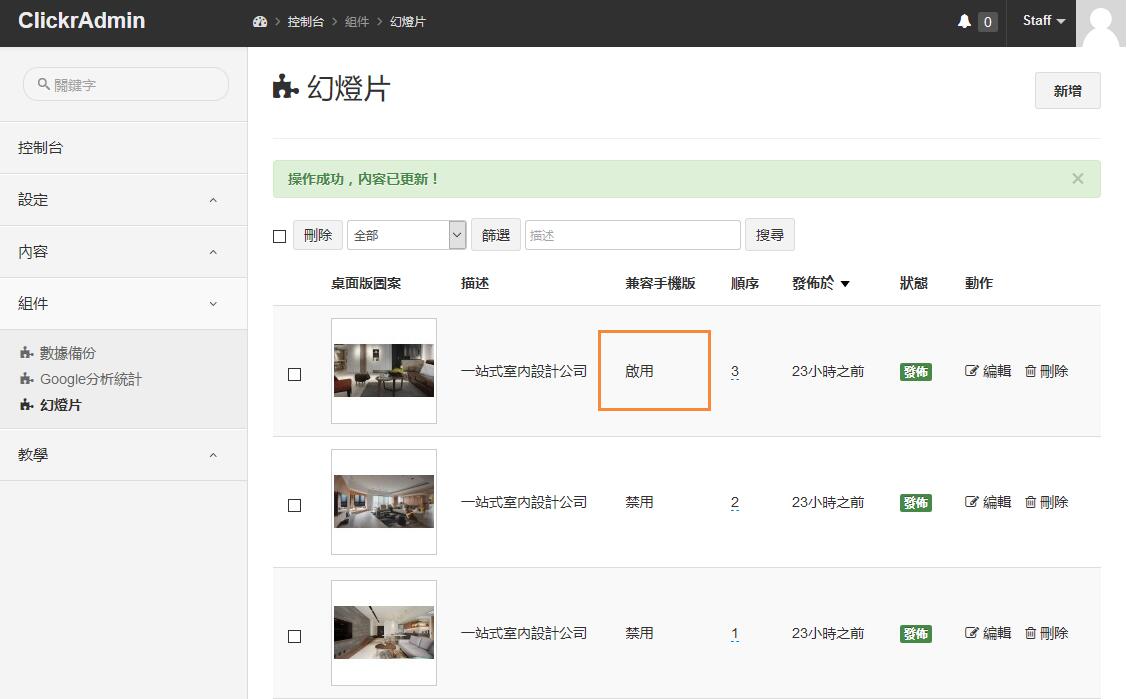Click the dashboard gauge icon in breadcrumb
The width and height of the screenshot is (1127, 699).
tap(259, 22)
